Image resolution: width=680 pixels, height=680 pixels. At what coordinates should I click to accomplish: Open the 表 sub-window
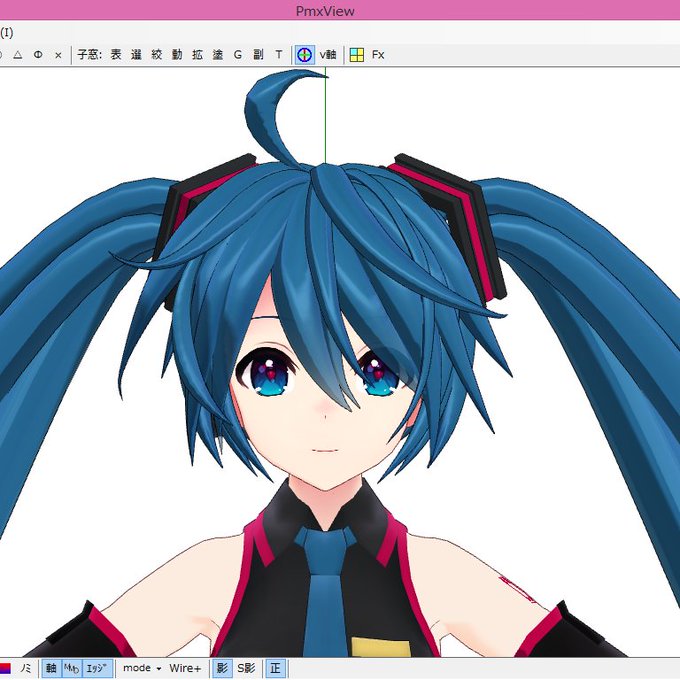point(116,55)
